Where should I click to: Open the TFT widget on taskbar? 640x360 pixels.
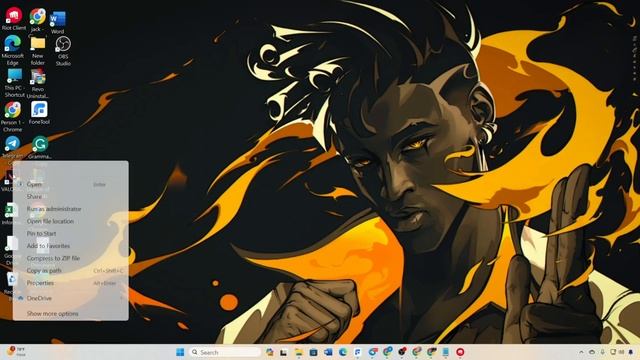(x=16, y=351)
